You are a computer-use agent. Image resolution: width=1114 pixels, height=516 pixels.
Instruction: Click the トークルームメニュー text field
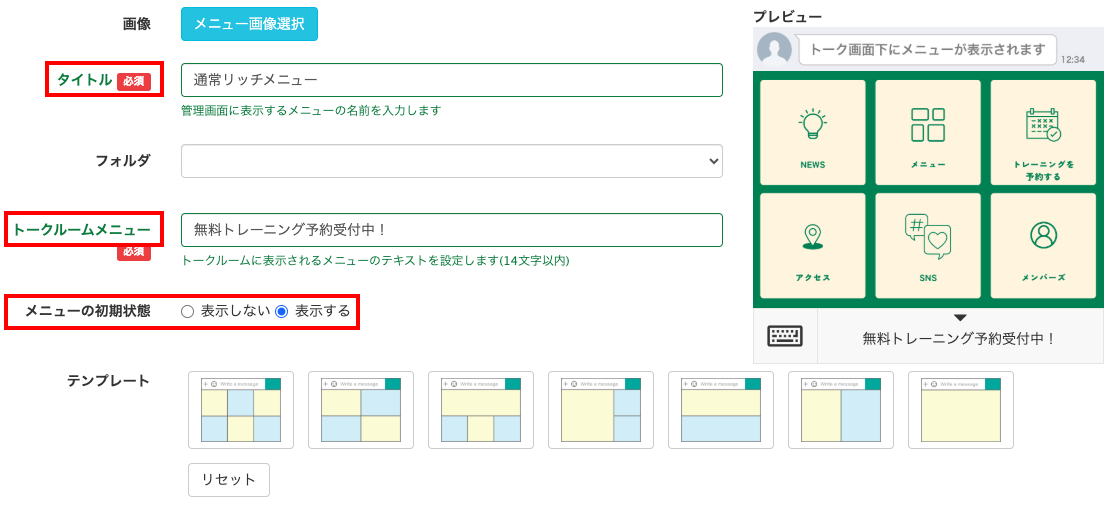pos(451,230)
